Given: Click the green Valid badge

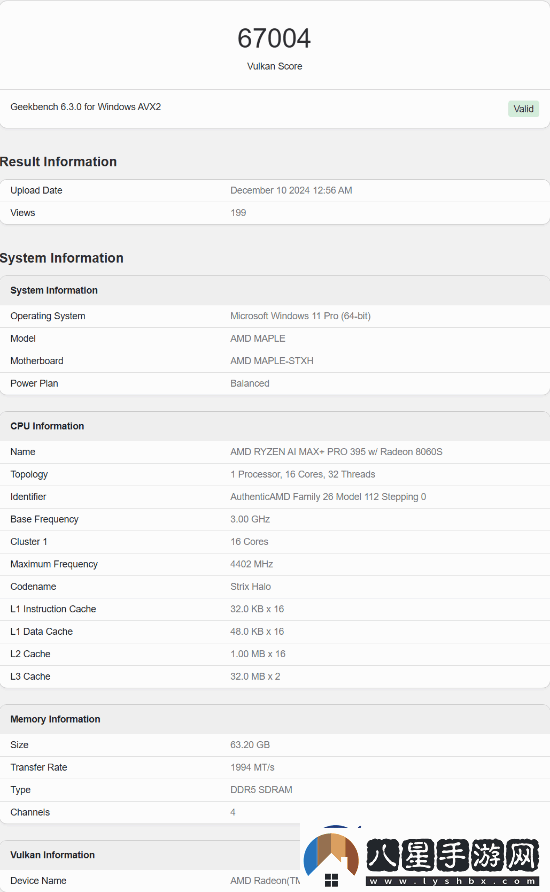Looking at the screenshot, I should tap(523, 109).
